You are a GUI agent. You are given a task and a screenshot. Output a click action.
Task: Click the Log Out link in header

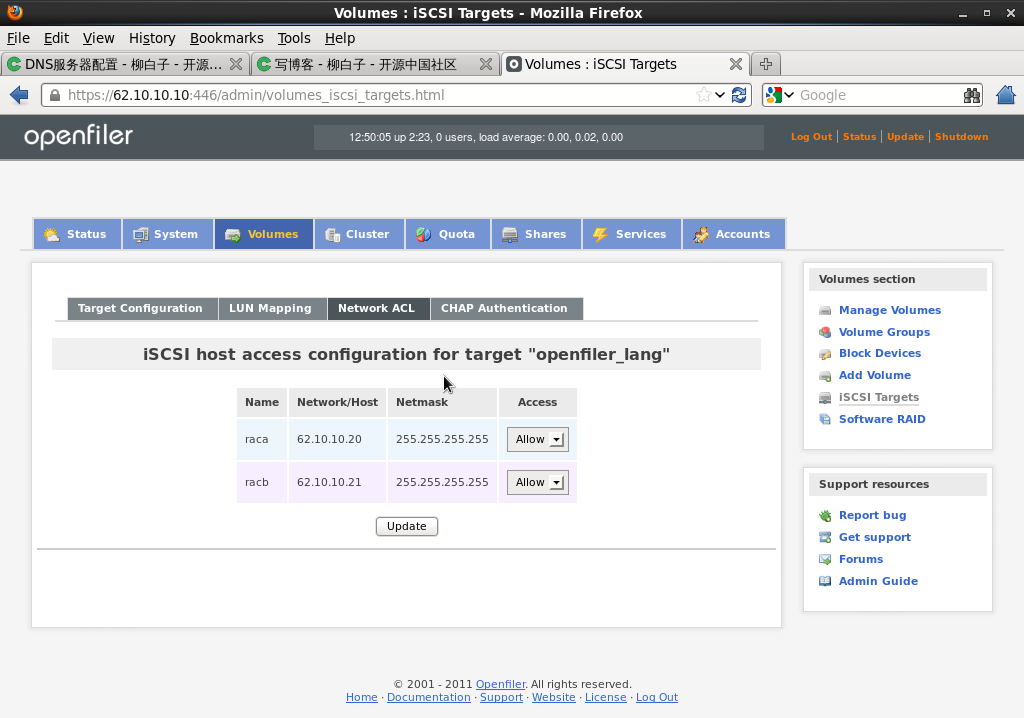pyautogui.click(x=811, y=137)
